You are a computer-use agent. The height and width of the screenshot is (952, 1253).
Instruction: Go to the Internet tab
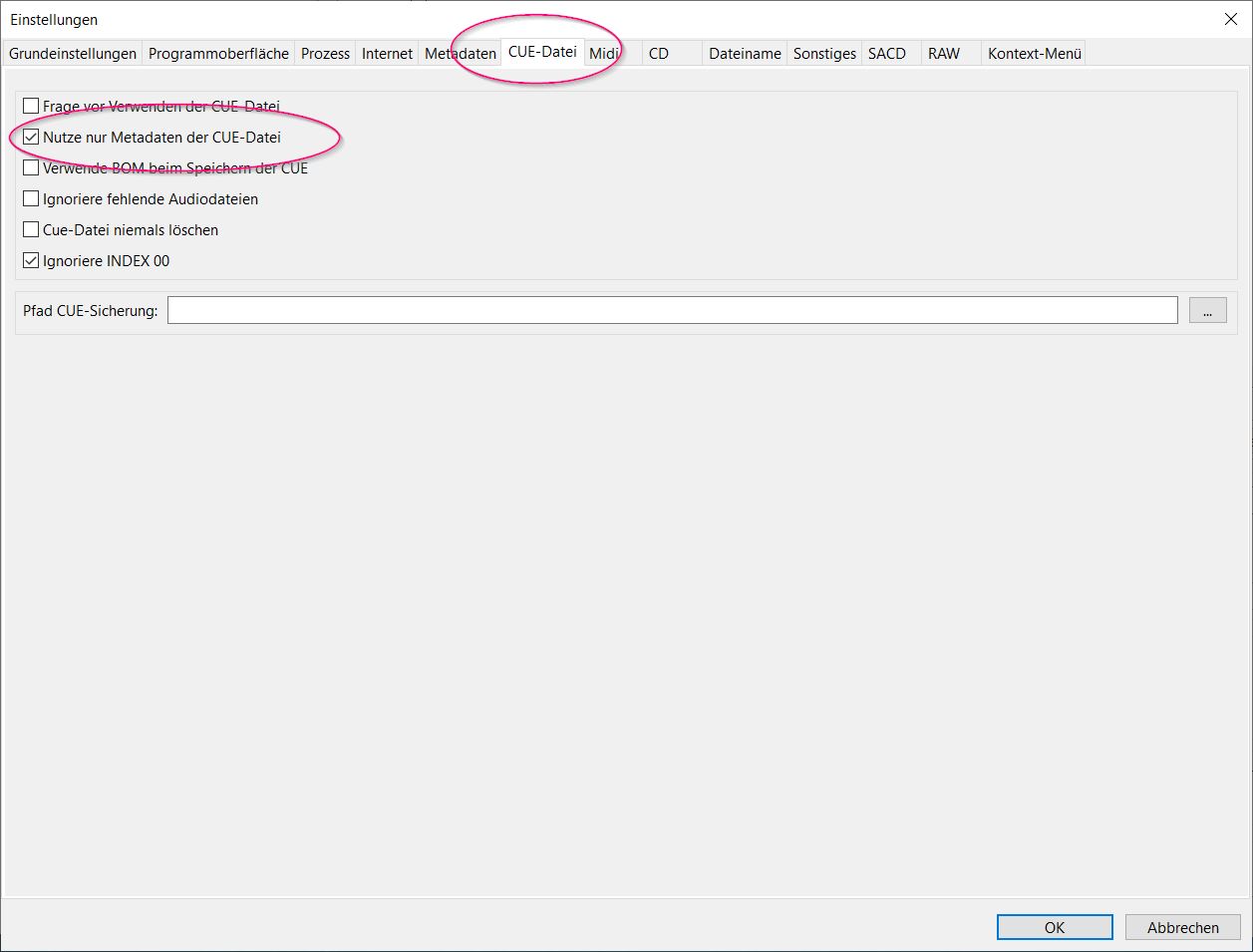tap(387, 54)
